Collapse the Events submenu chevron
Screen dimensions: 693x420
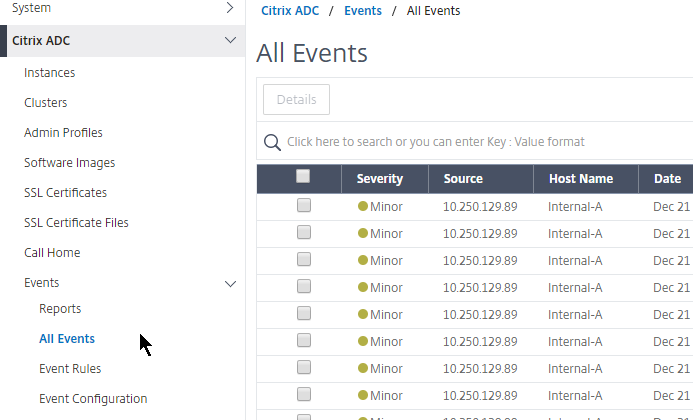click(x=230, y=284)
